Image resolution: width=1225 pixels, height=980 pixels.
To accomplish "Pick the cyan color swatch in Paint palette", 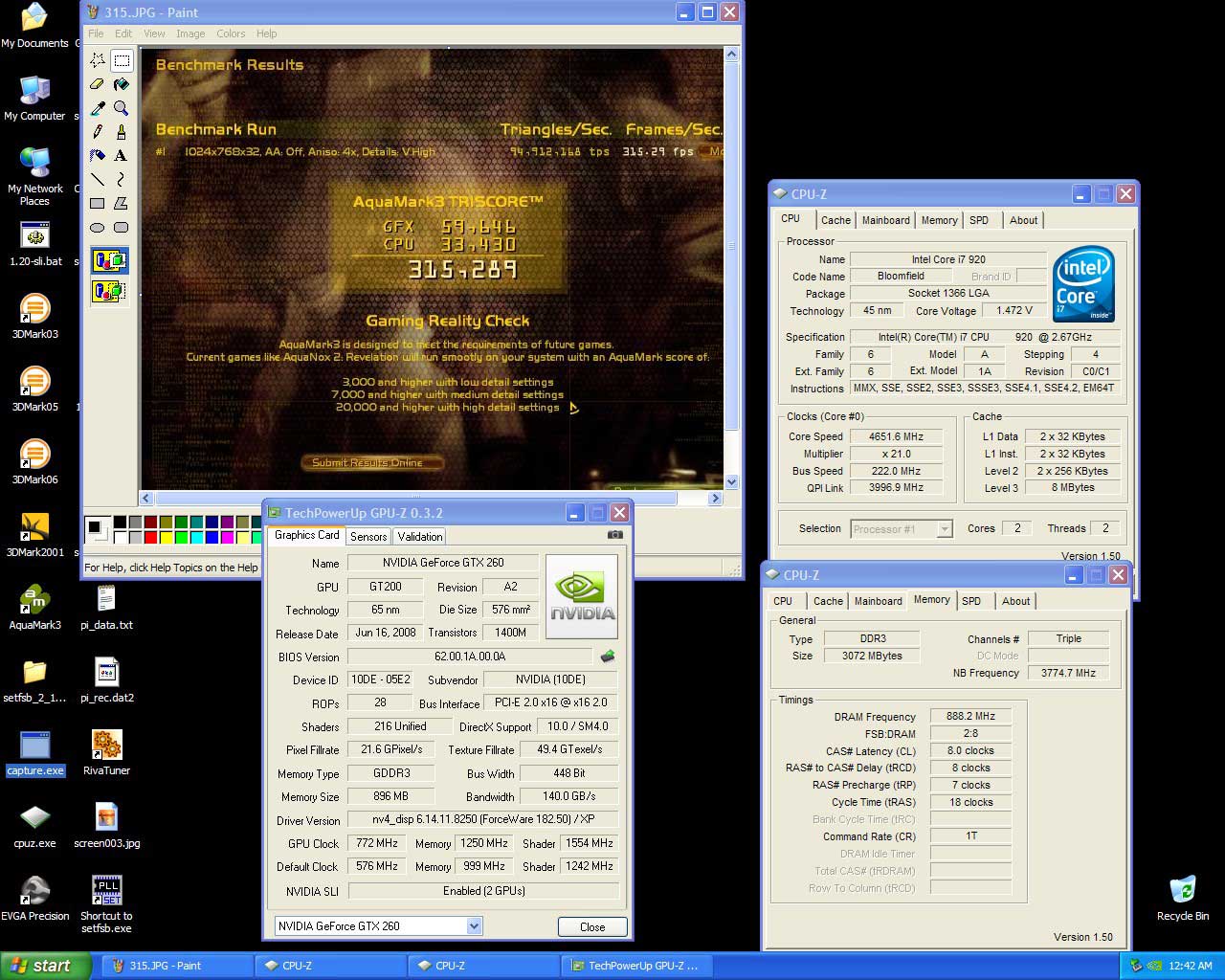I will (196, 538).
